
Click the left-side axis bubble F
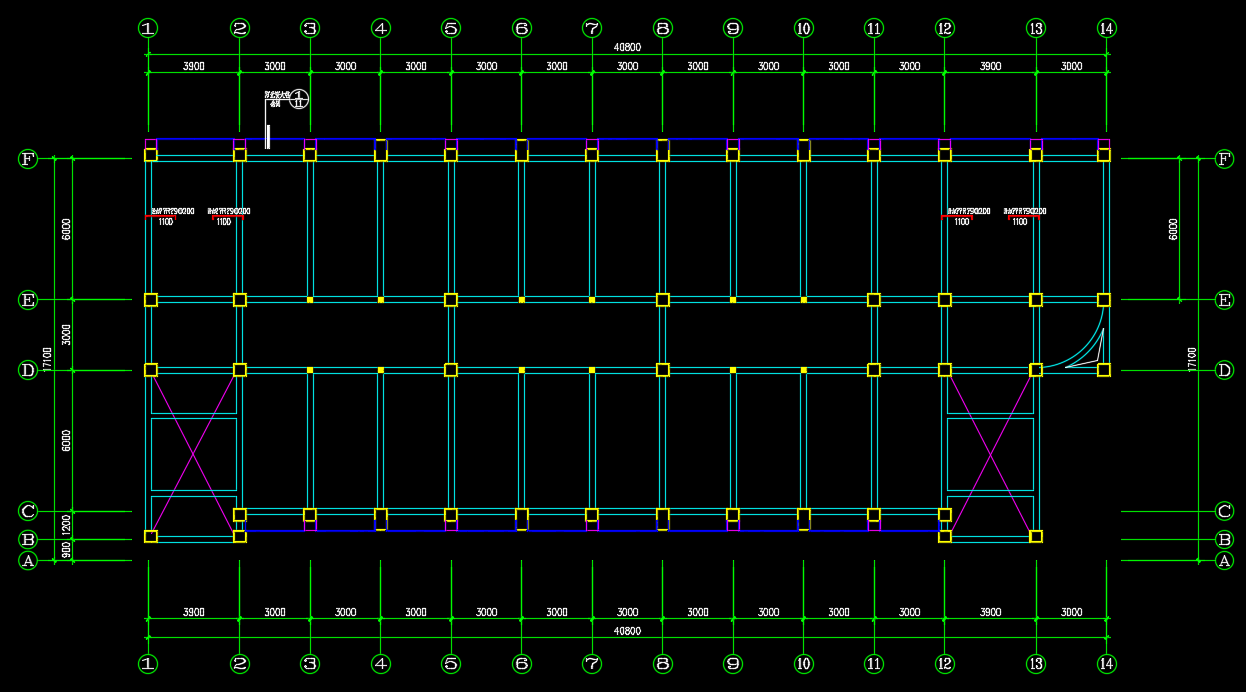coord(28,159)
